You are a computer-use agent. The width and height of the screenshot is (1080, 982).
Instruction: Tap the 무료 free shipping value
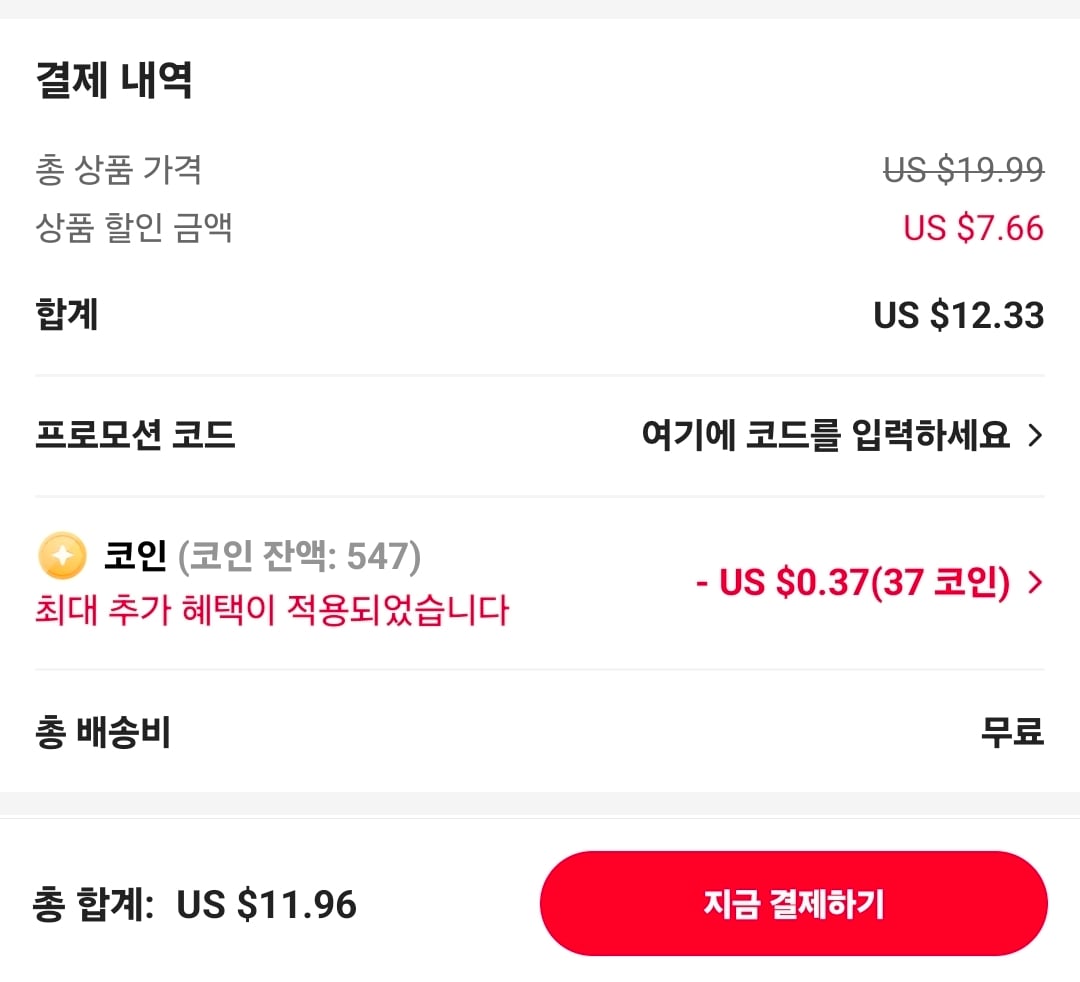1012,733
